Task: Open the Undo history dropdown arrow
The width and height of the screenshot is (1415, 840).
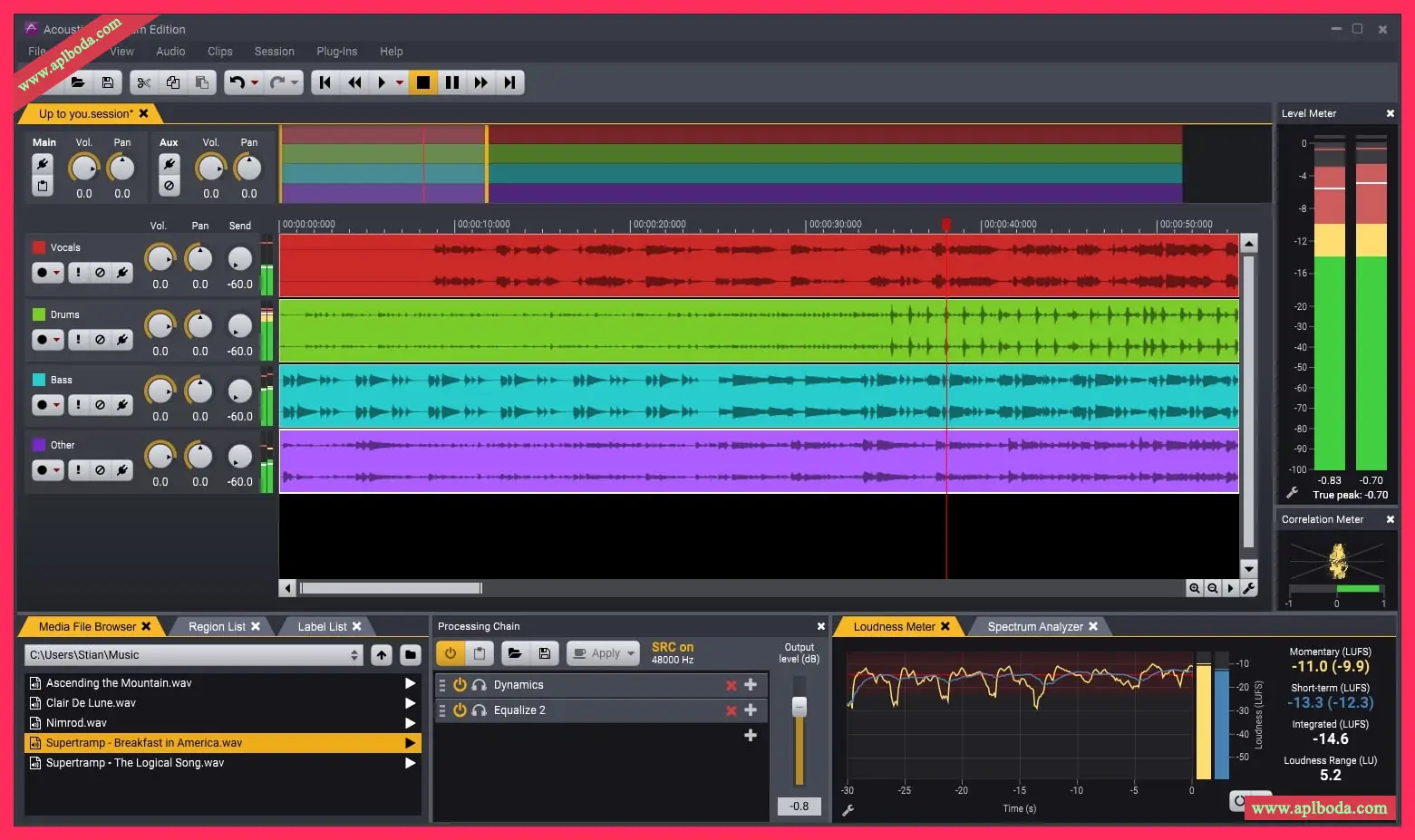Action: tap(255, 82)
